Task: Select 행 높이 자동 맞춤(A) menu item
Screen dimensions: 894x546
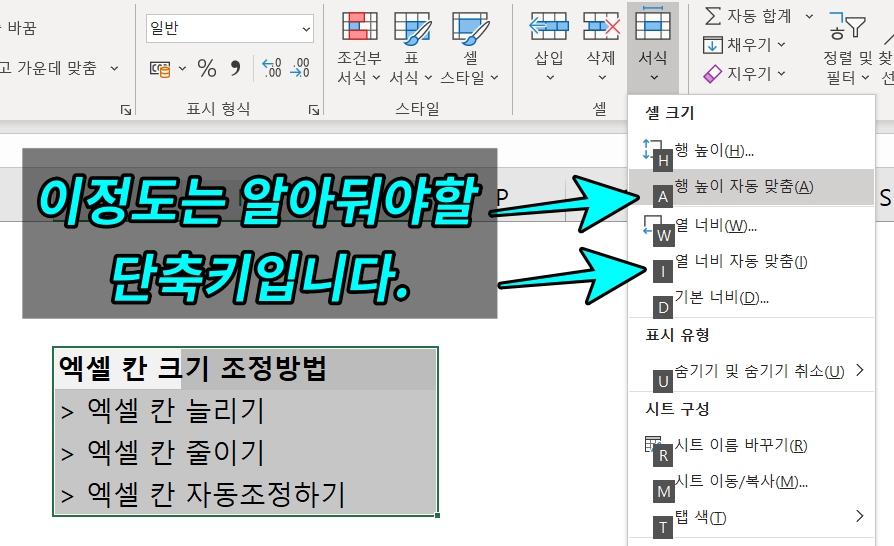Action: (751, 187)
